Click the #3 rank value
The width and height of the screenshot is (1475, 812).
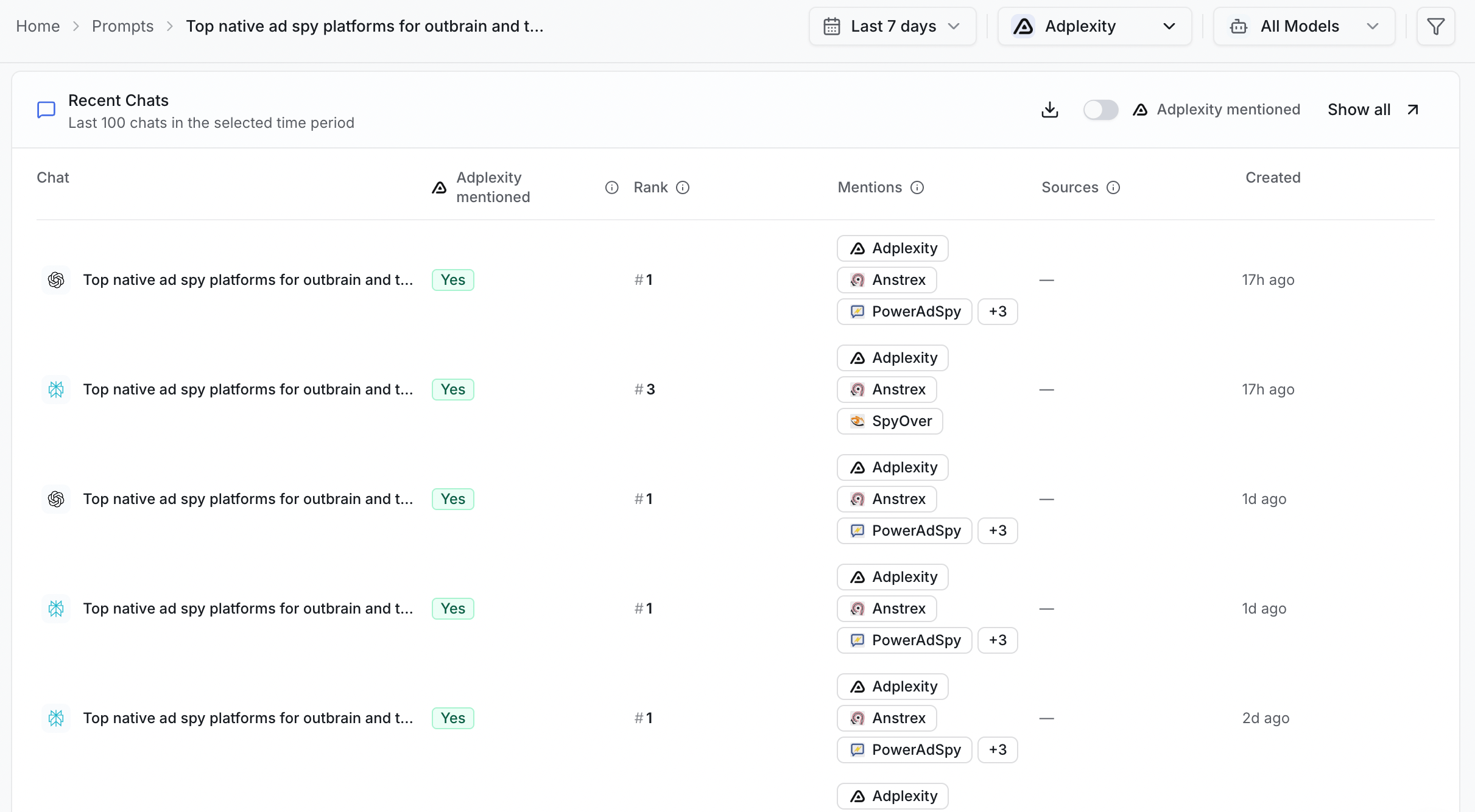tap(644, 390)
